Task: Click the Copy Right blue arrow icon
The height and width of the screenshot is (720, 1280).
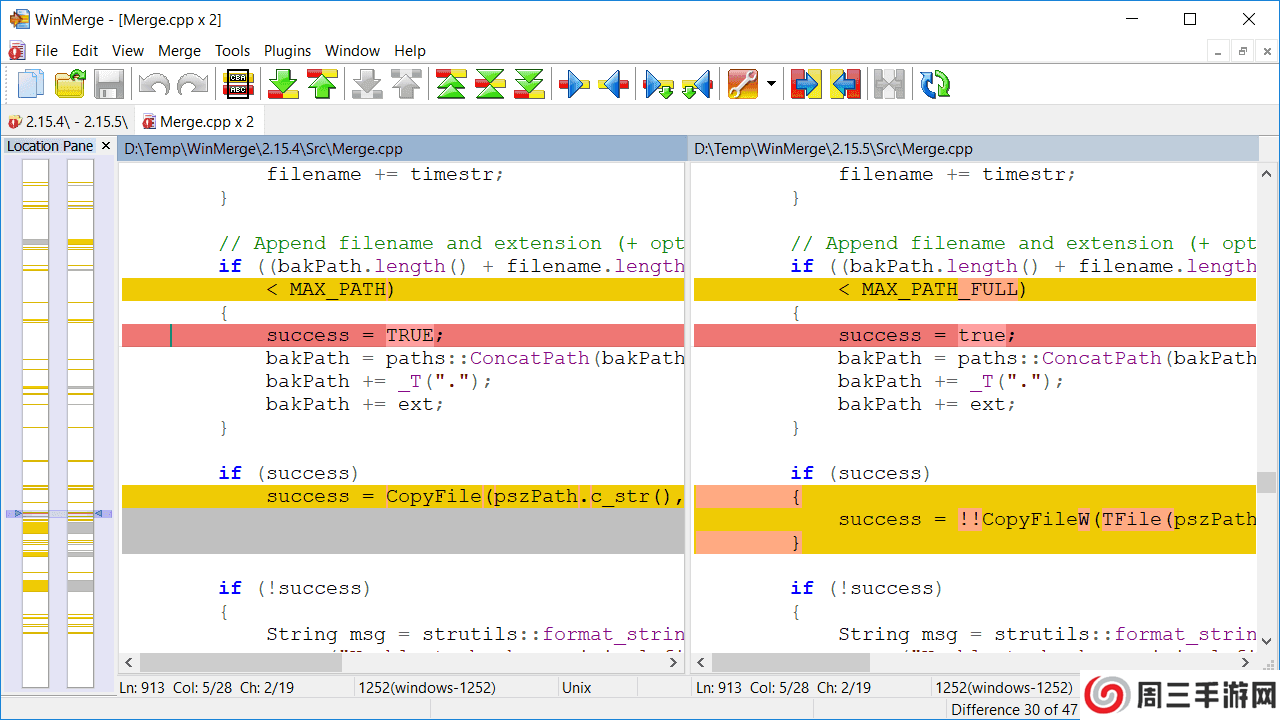Action: point(574,84)
